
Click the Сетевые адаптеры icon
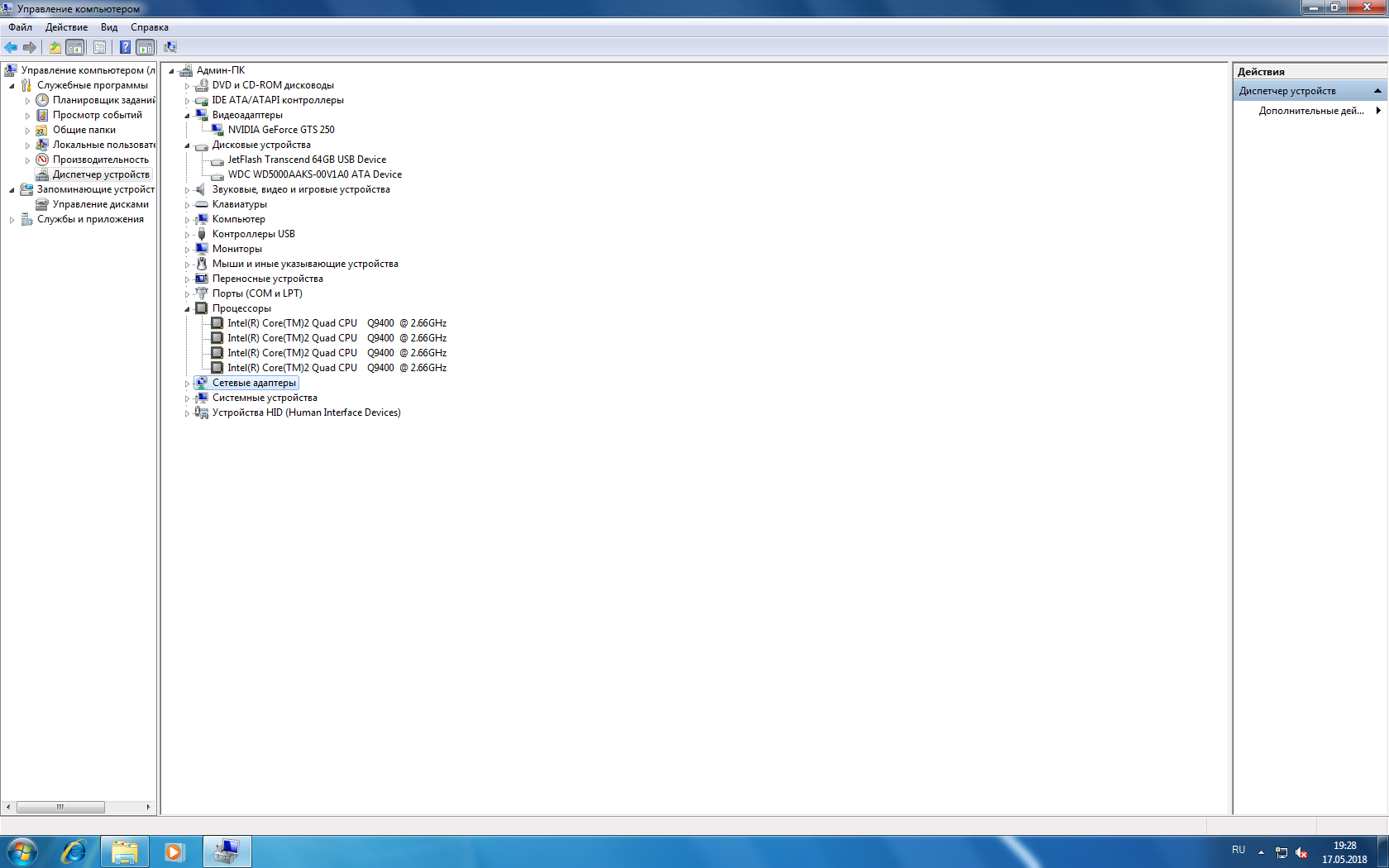tap(202, 383)
